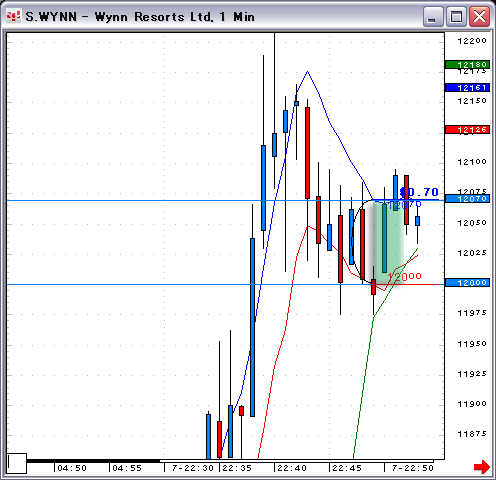Click the red 12000 label on chart
Viewport: 496px width, 480px height.
coord(405,276)
